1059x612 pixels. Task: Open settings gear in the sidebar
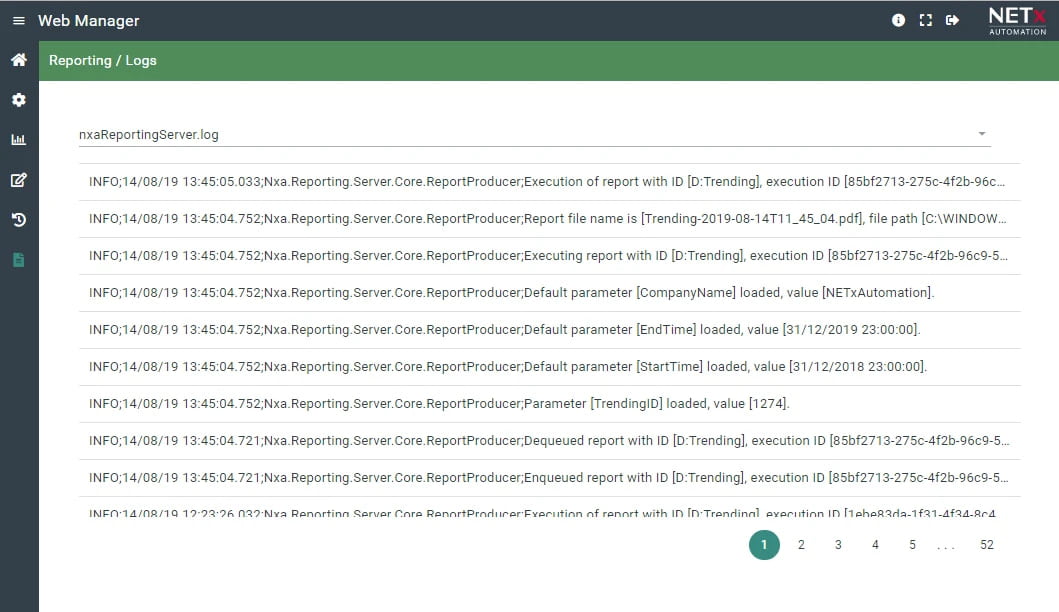coord(19,100)
